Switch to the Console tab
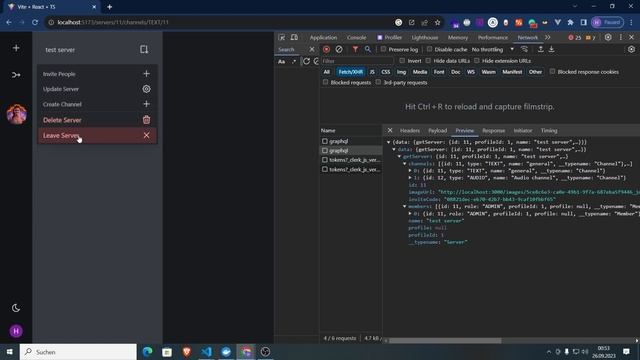This screenshot has height=360, width=640. [356, 38]
